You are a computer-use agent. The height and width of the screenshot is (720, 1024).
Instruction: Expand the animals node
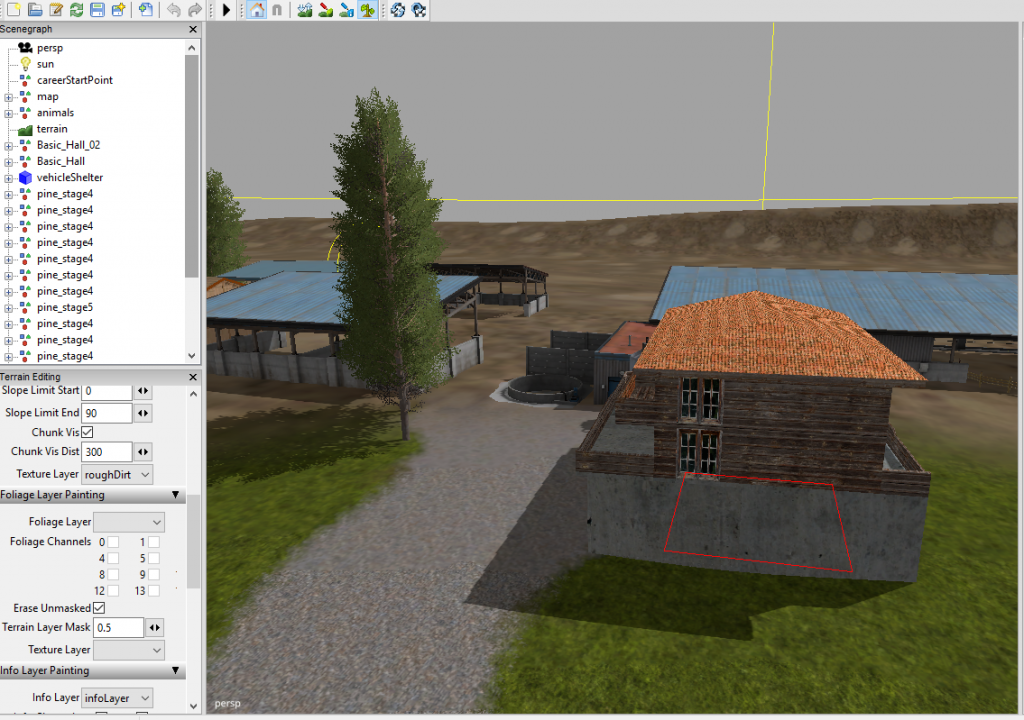(8, 114)
